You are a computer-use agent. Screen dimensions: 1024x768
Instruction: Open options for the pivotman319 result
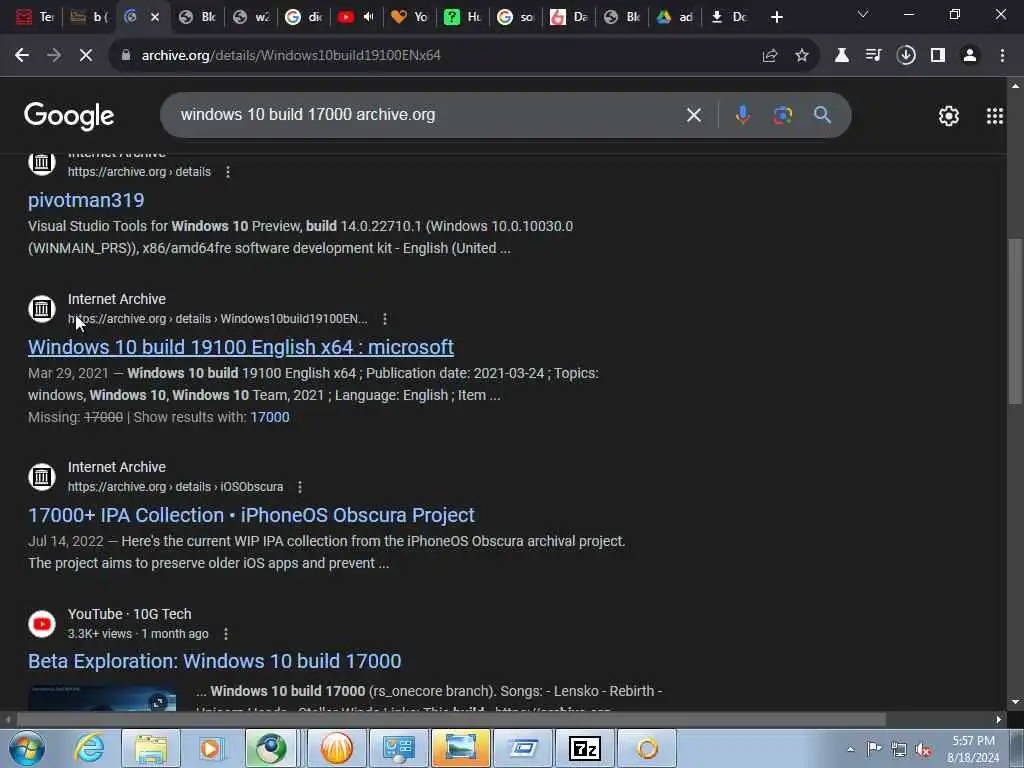tap(227, 172)
